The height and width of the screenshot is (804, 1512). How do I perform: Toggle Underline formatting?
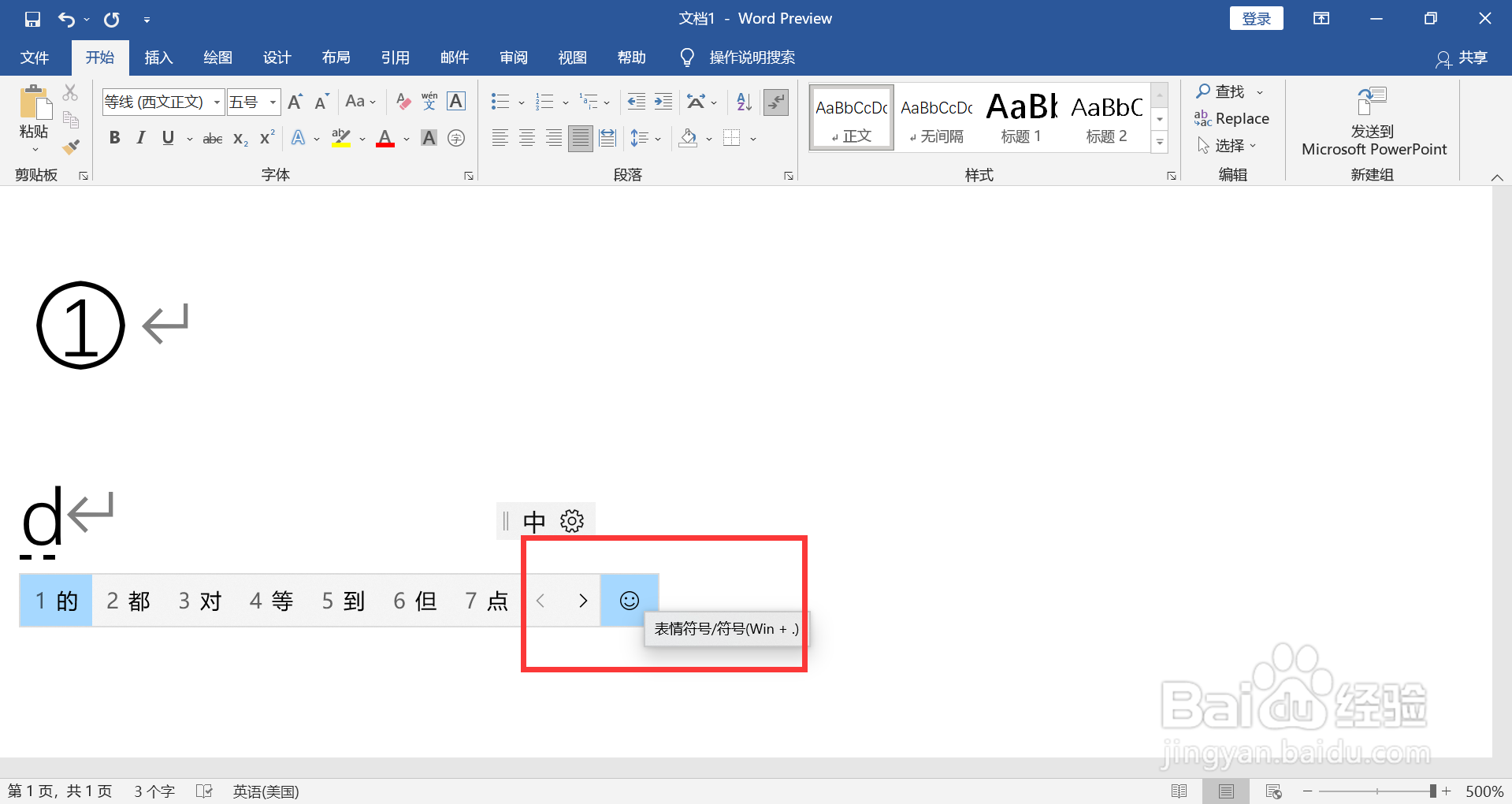coord(168,139)
